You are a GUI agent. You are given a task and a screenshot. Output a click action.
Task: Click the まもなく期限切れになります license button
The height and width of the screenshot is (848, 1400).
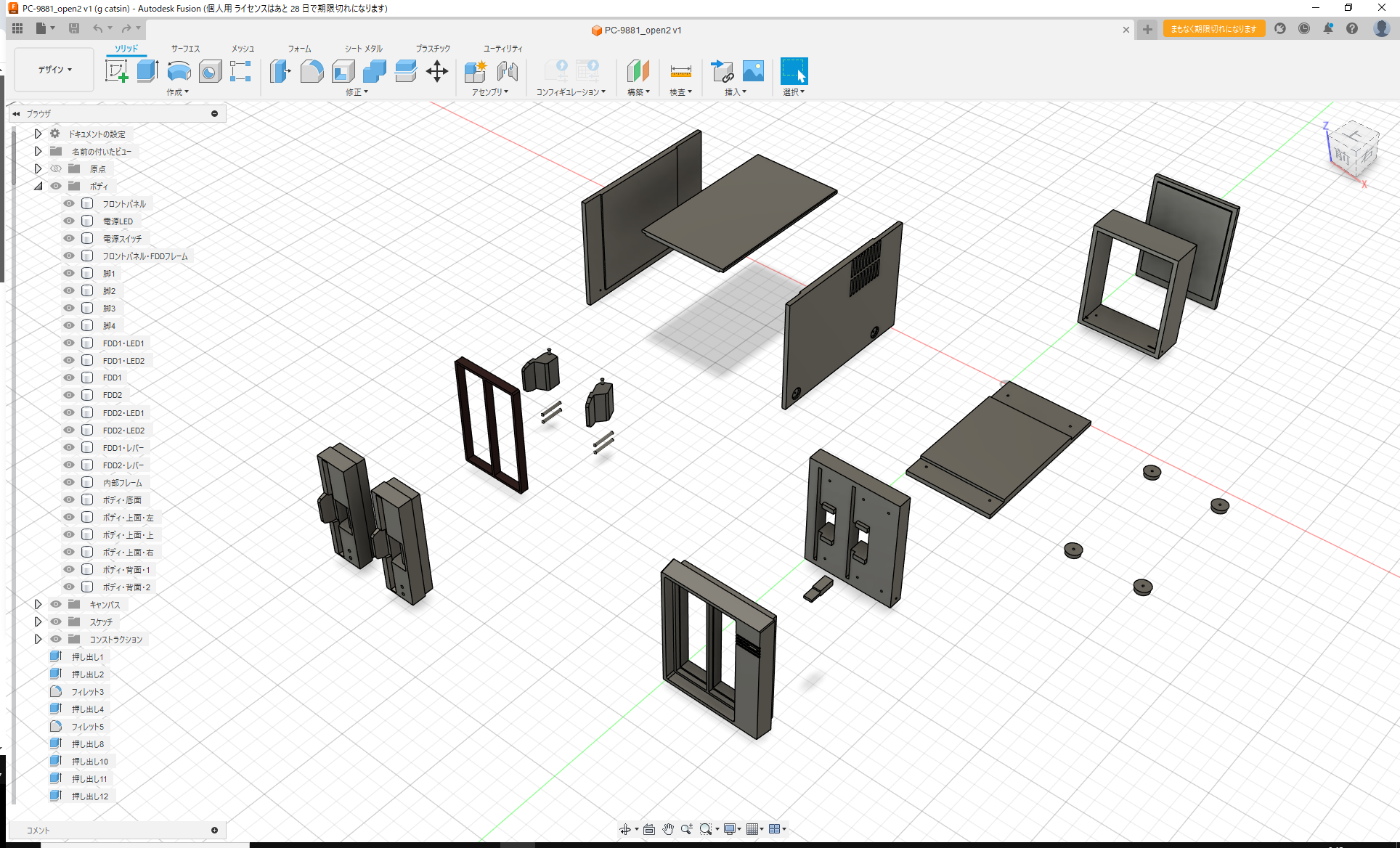click(1213, 28)
